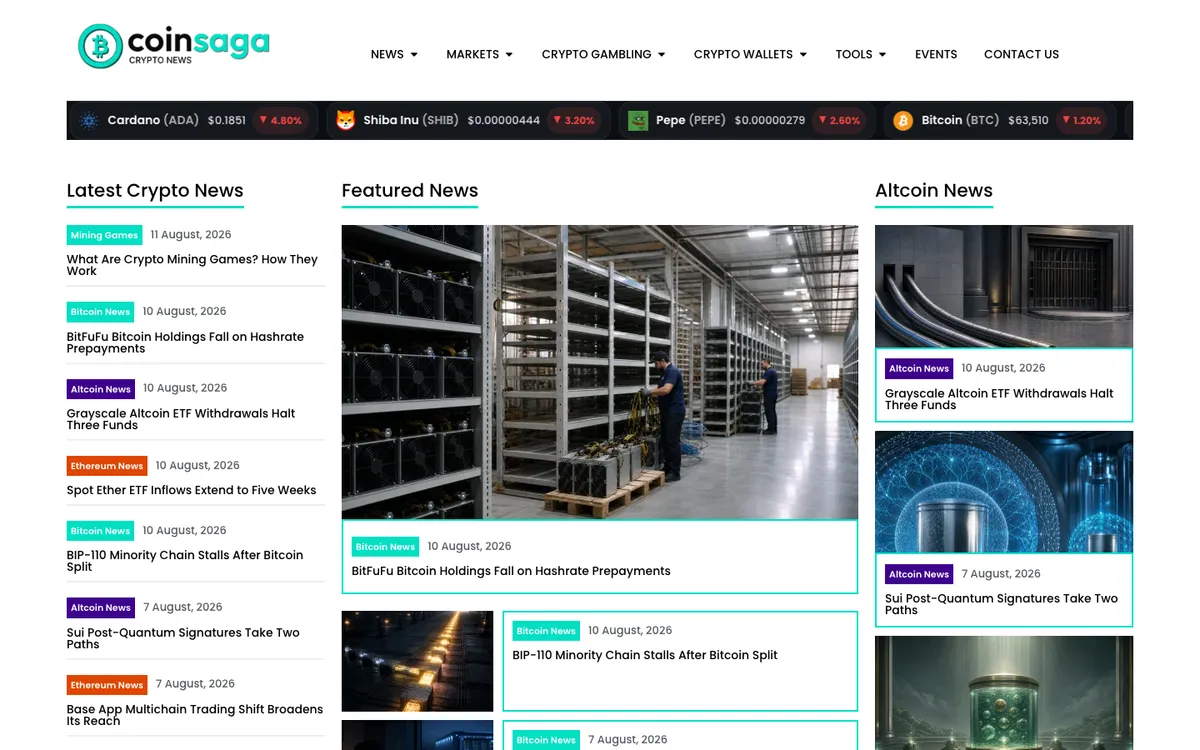Open the Contact Us menu item

point(1021,54)
